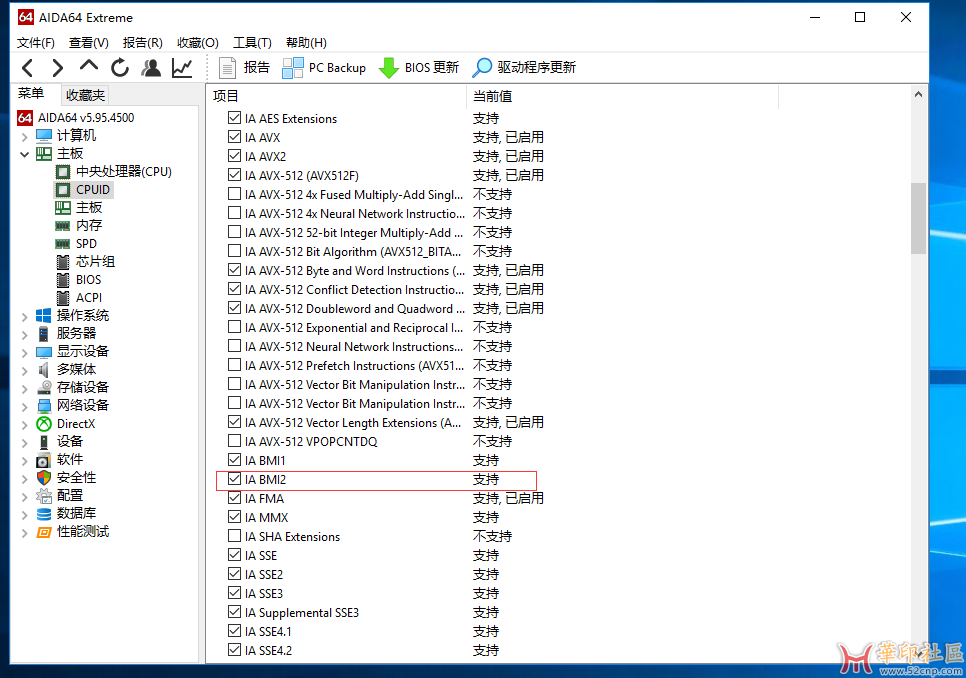Open the 报告(R) menu
966x678 pixels.
click(142, 42)
